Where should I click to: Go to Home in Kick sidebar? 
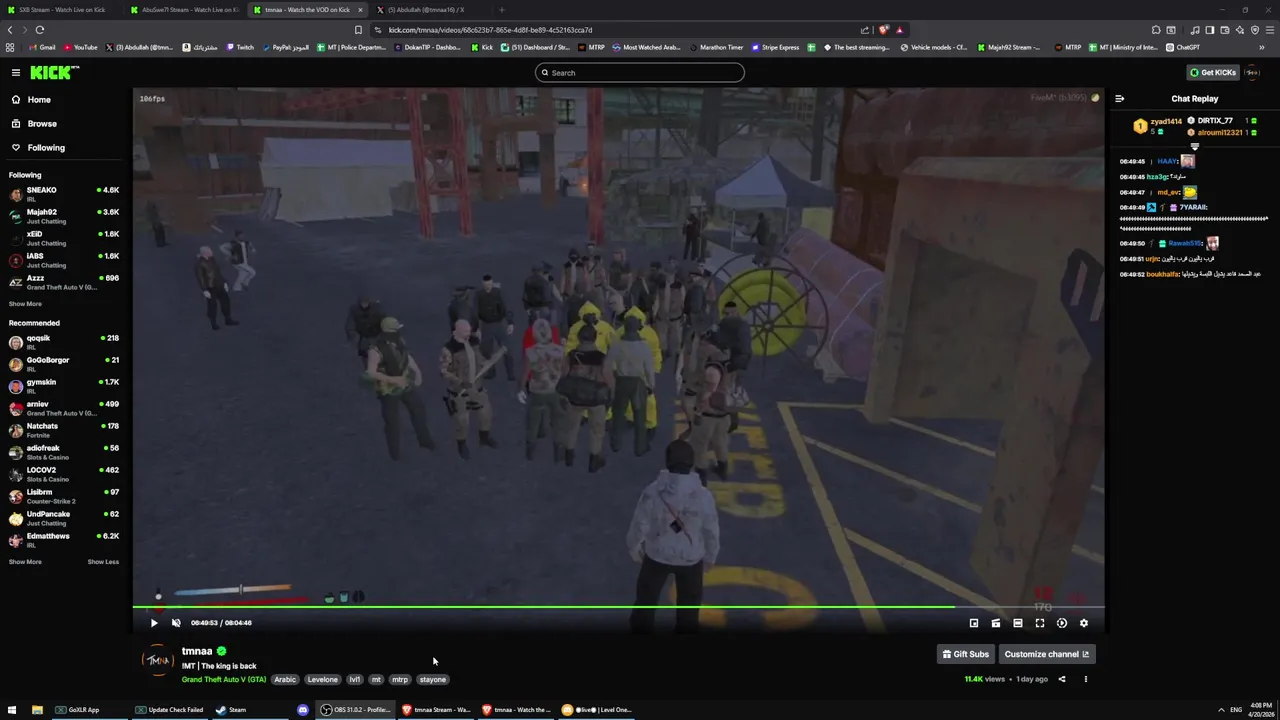pyautogui.click(x=39, y=100)
